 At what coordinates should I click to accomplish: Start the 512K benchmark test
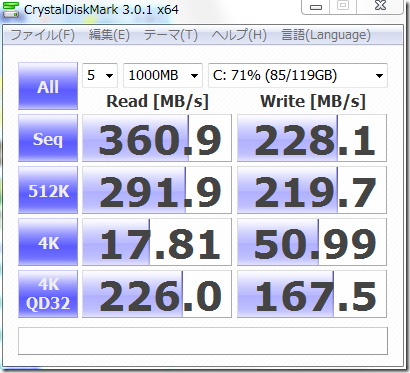(48, 190)
